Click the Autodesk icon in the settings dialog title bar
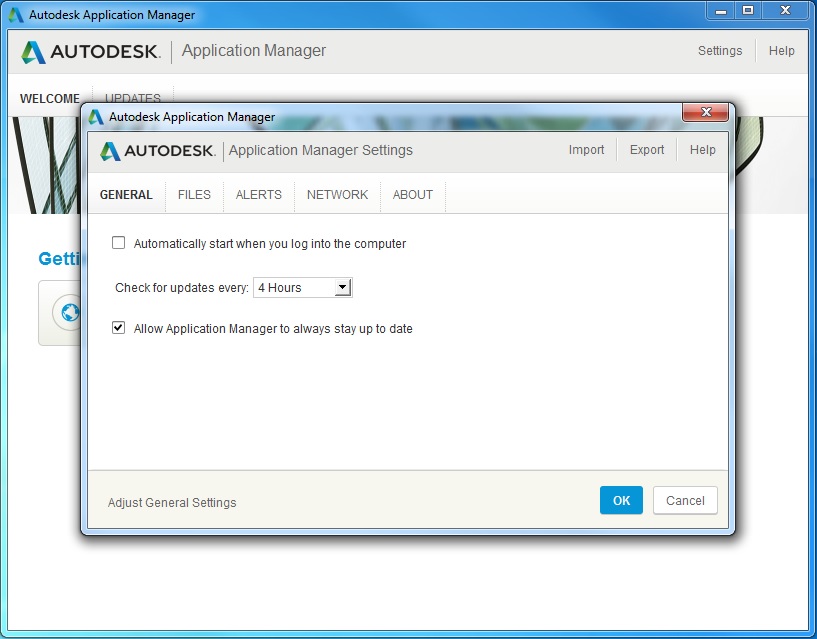The image size is (817, 639). (96, 117)
